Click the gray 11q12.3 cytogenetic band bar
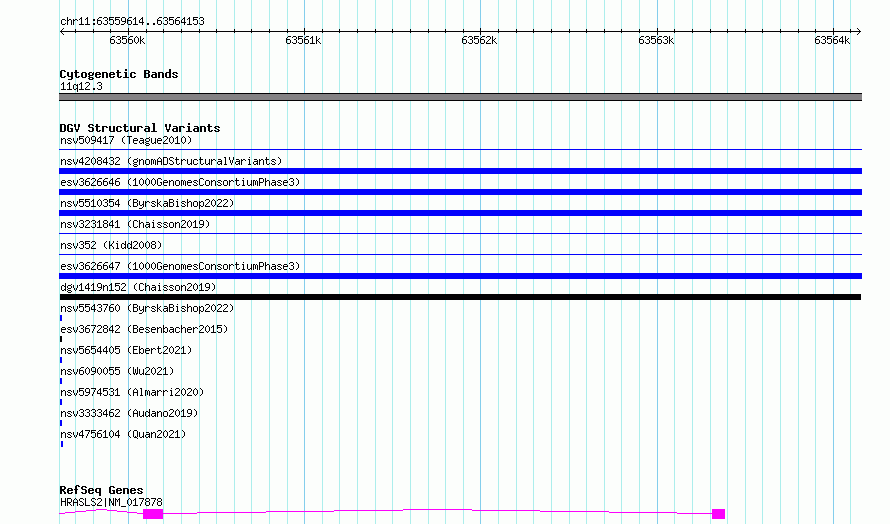 (x=460, y=97)
